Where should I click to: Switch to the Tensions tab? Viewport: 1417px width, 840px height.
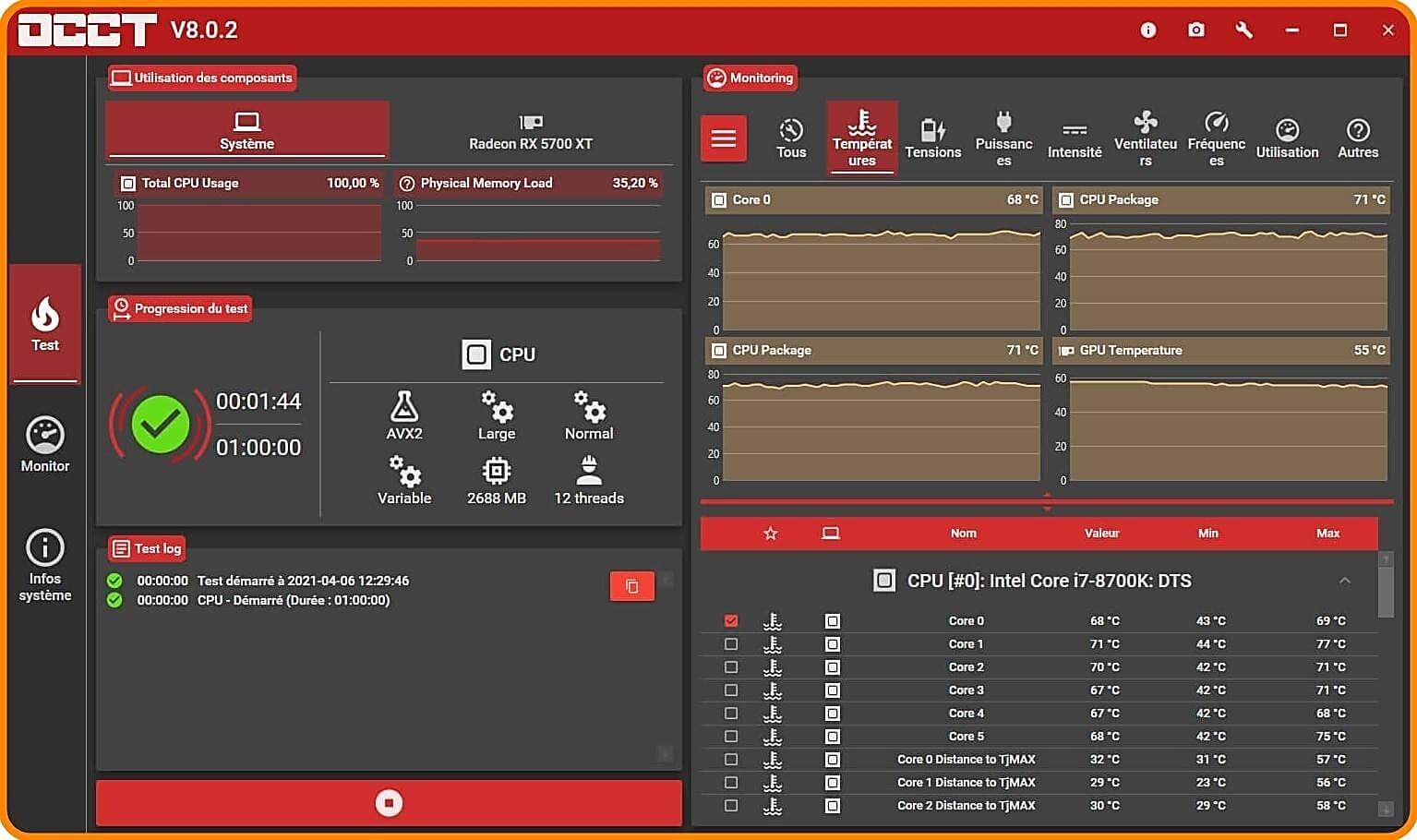click(x=933, y=138)
